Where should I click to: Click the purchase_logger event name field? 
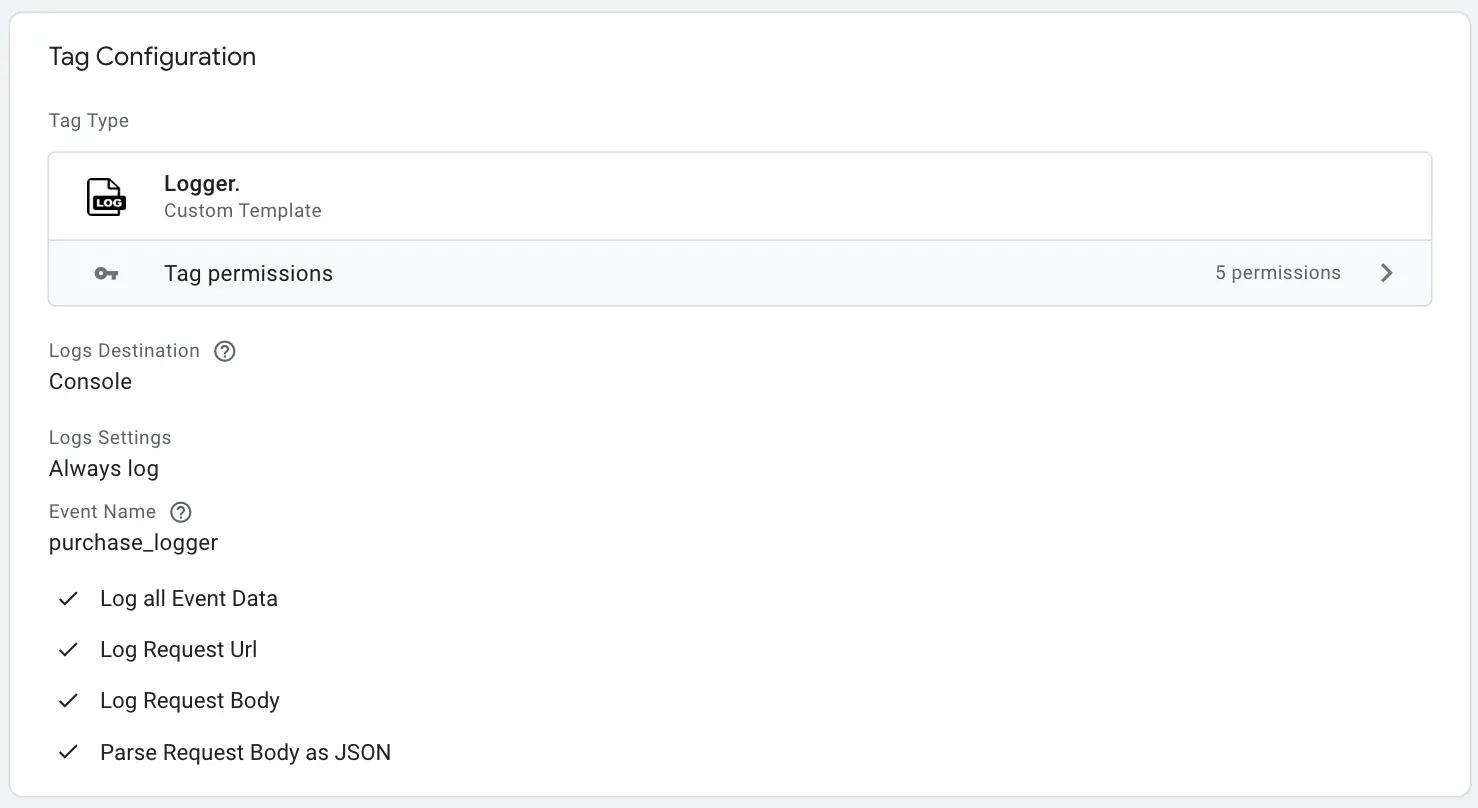133,543
